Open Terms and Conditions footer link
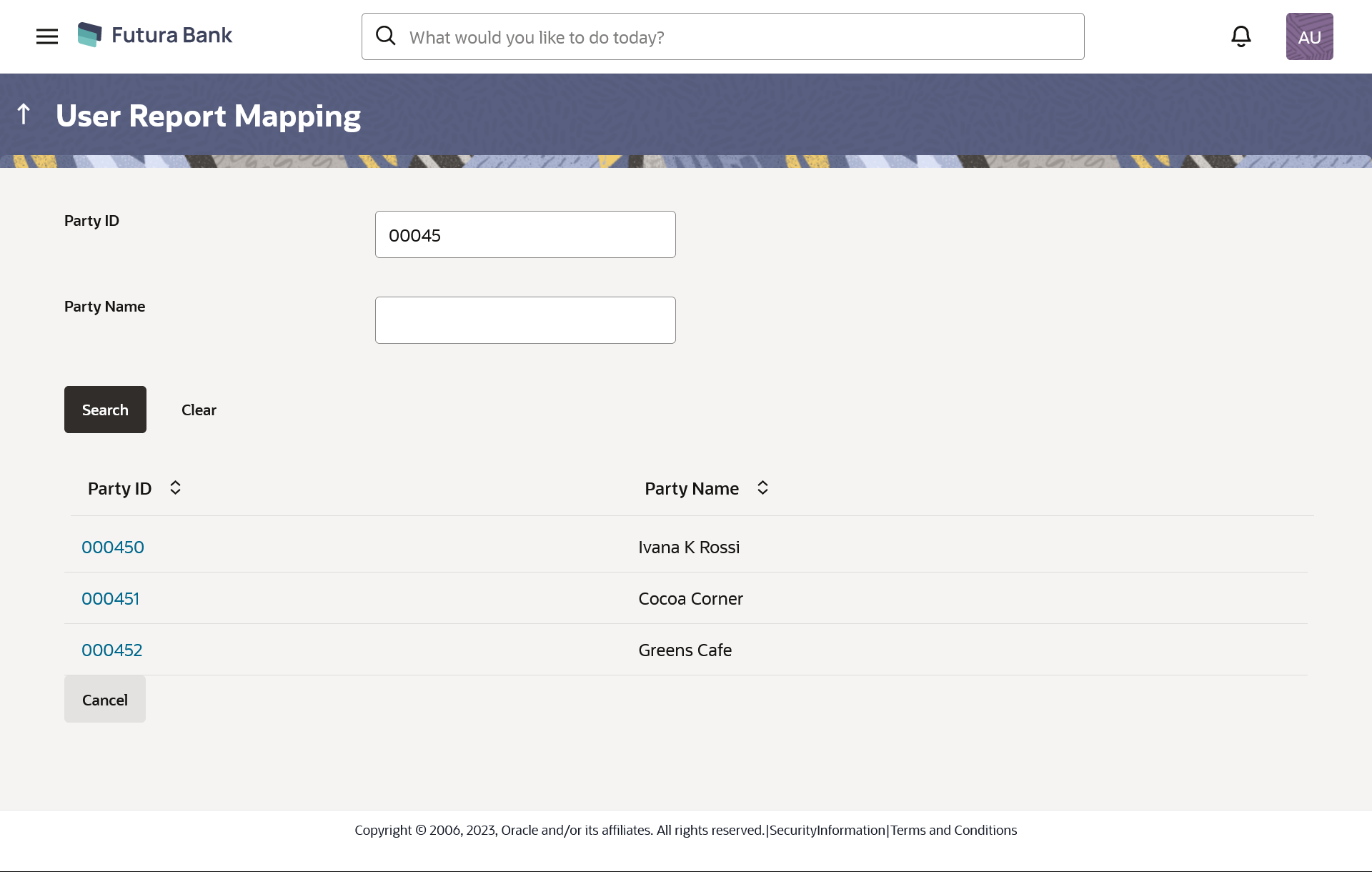This screenshot has height=872, width=1372. [953, 831]
